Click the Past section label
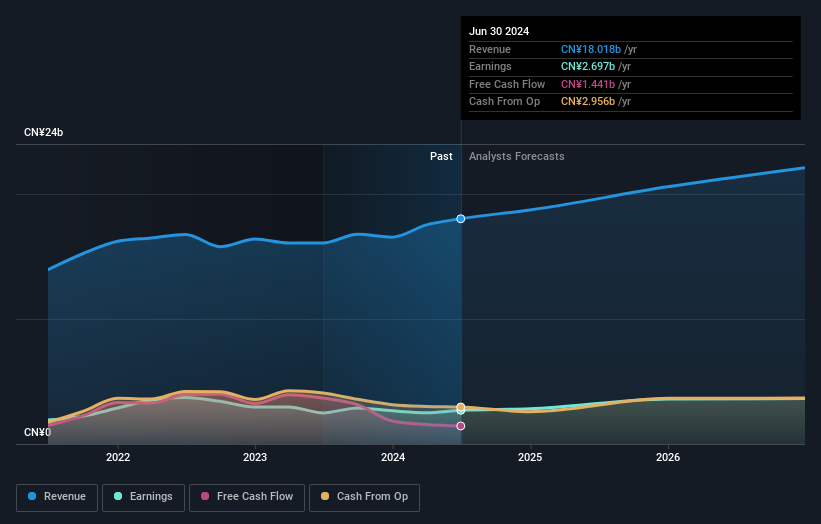Viewport: 821px width, 524px height. click(441, 156)
